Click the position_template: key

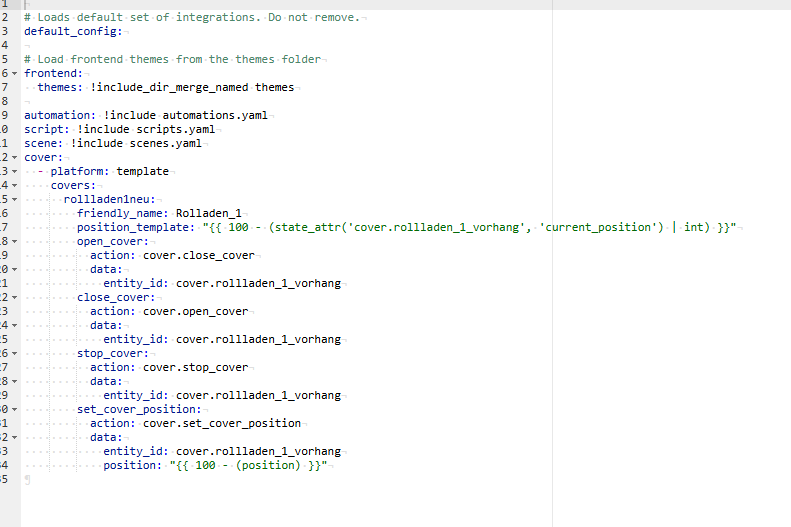coord(136,227)
